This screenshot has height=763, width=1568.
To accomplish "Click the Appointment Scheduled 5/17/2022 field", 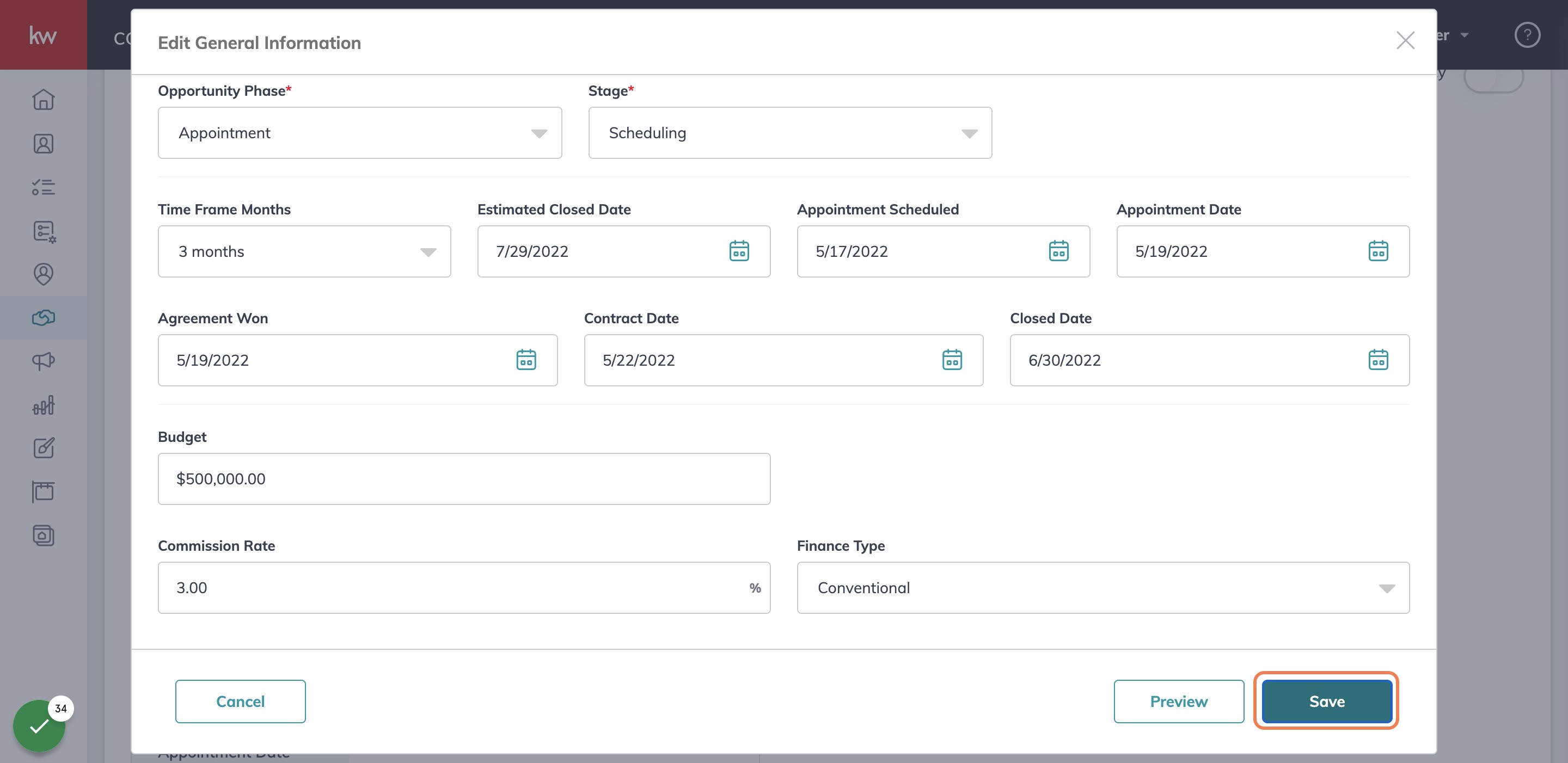I will pyautogui.click(x=943, y=251).
